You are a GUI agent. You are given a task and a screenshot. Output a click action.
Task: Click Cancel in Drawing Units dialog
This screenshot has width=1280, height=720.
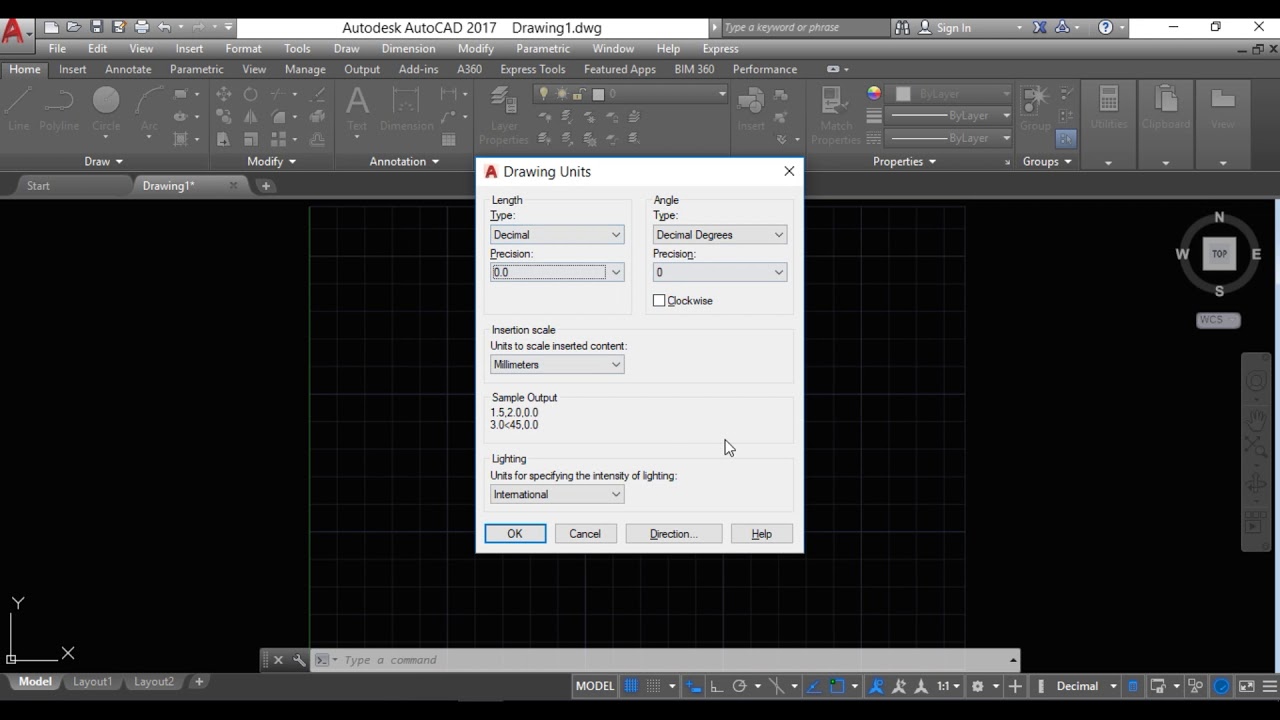pos(585,534)
